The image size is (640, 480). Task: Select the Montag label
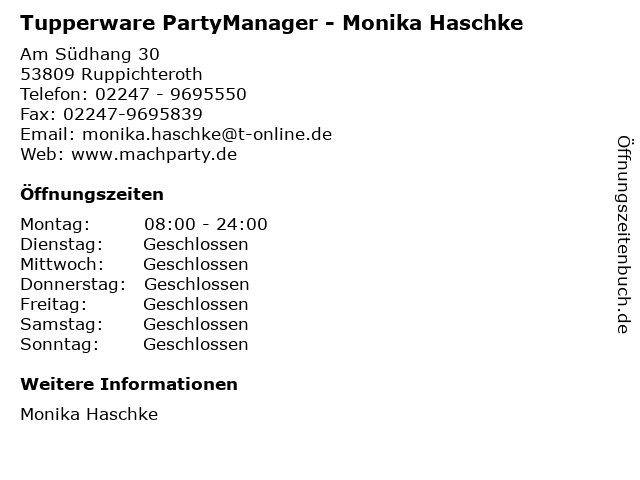click(x=55, y=224)
